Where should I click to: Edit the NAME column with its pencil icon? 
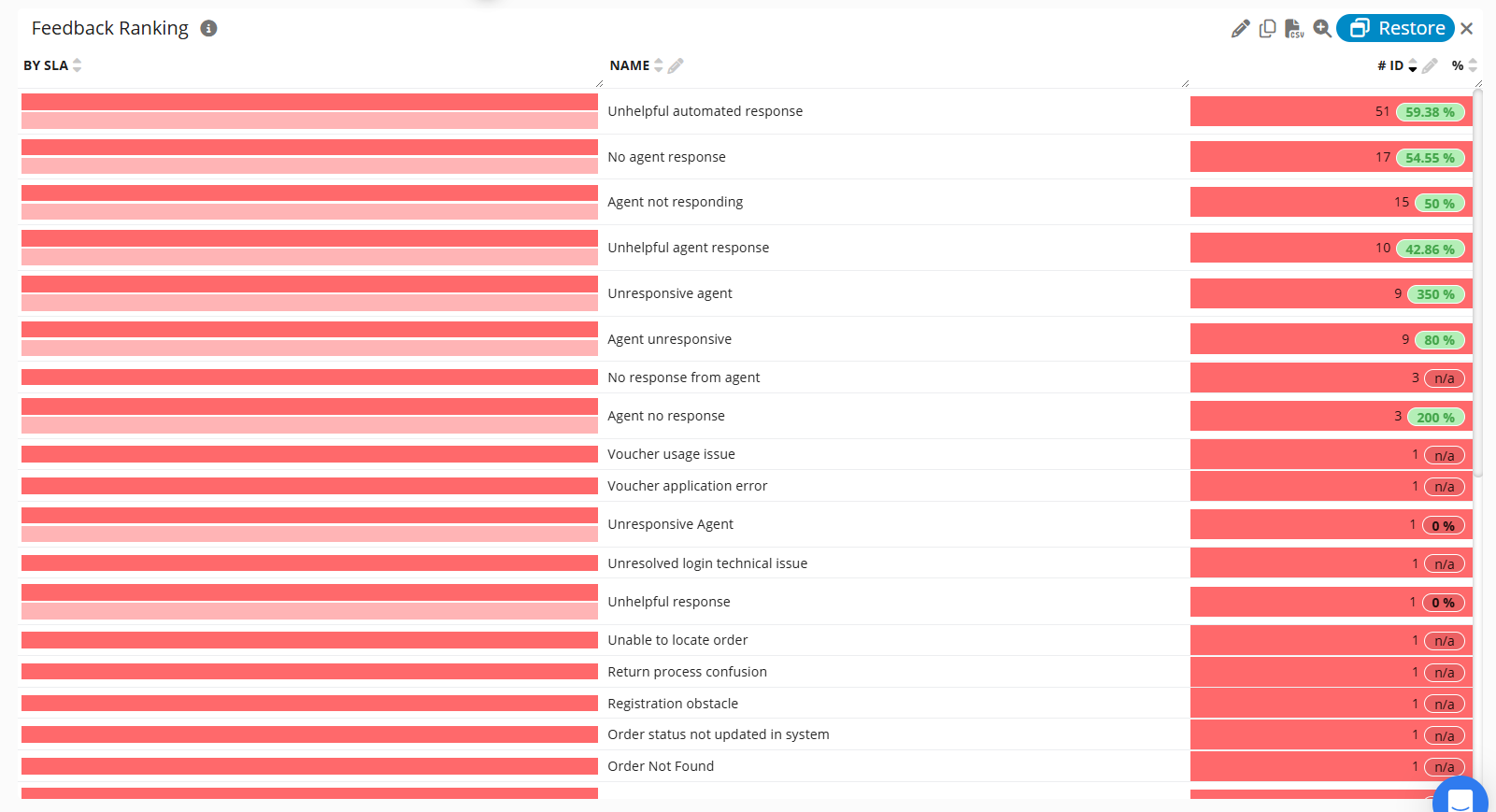pyautogui.click(x=676, y=65)
